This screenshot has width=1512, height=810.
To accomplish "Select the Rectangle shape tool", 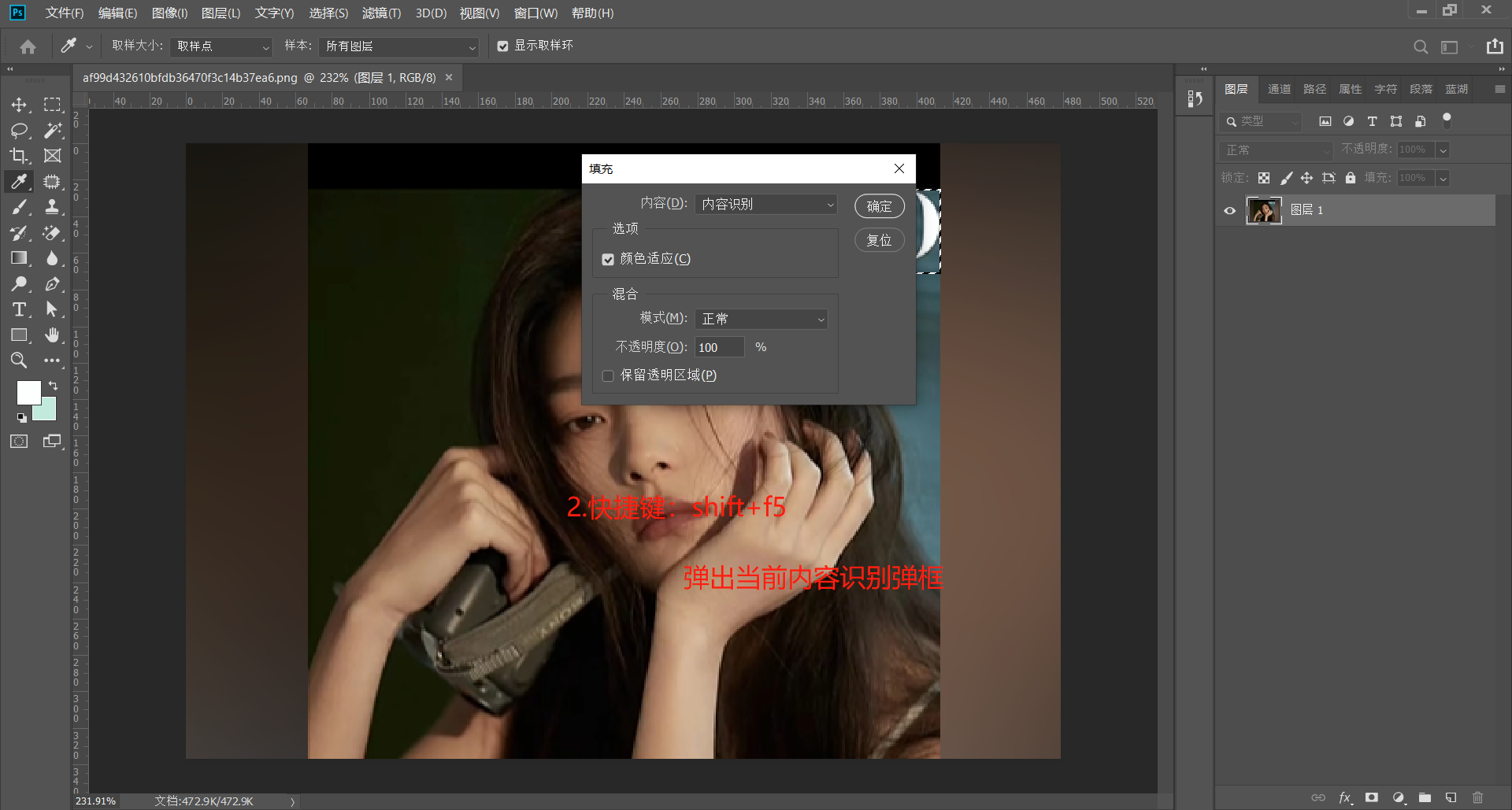I will (19, 335).
